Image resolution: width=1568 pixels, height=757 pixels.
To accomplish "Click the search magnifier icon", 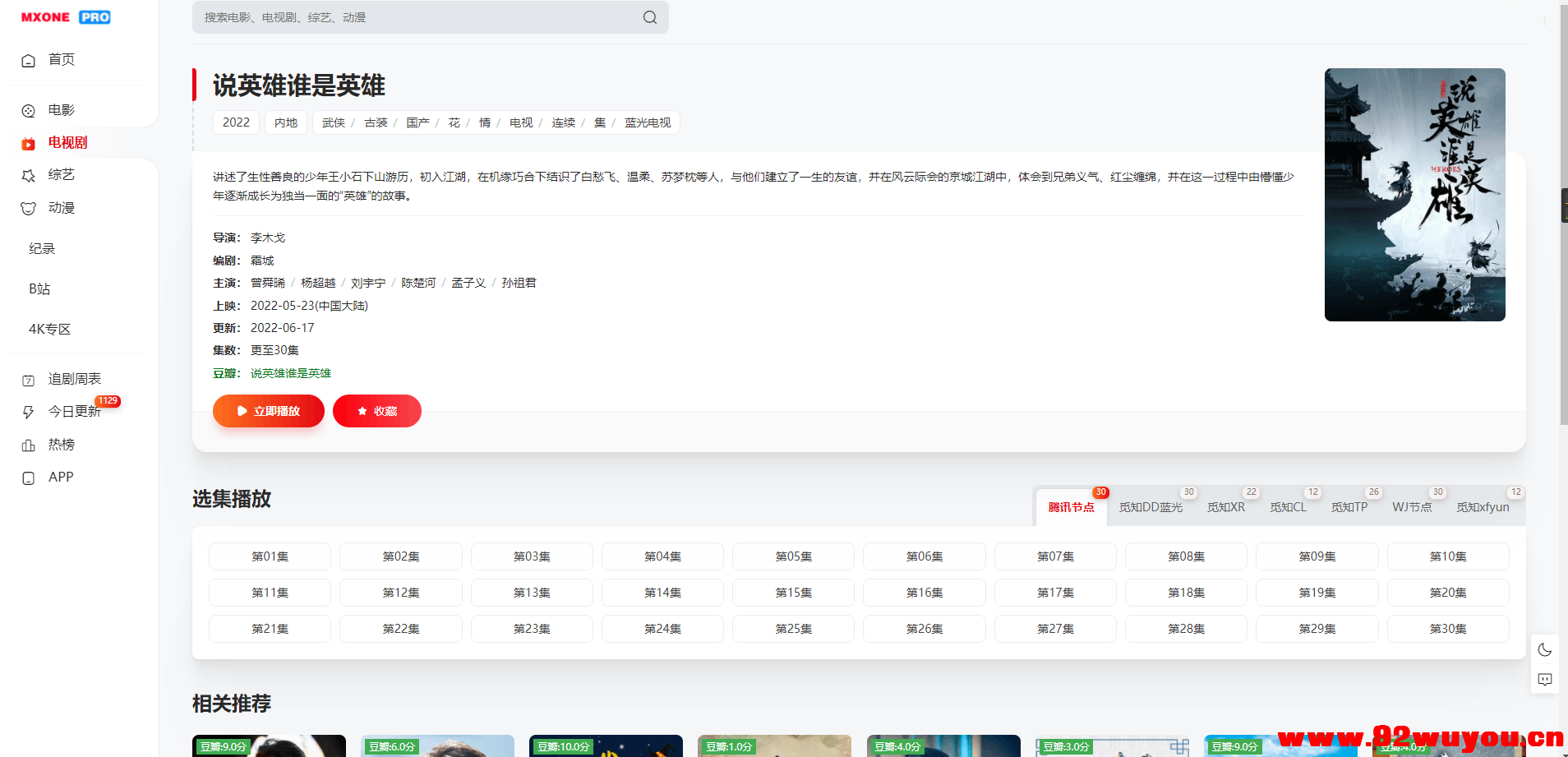I will pyautogui.click(x=648, y=16).
